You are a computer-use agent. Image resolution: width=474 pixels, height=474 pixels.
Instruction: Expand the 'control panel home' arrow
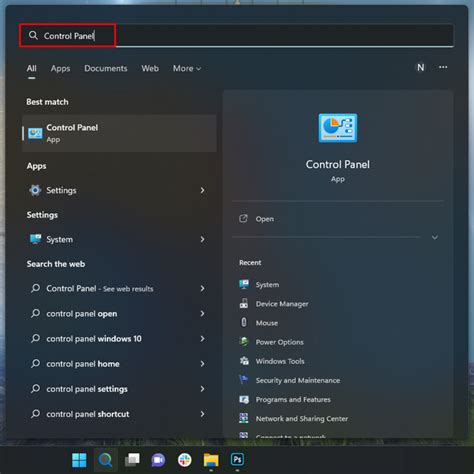pyautogui.click(x=202, y=364)
